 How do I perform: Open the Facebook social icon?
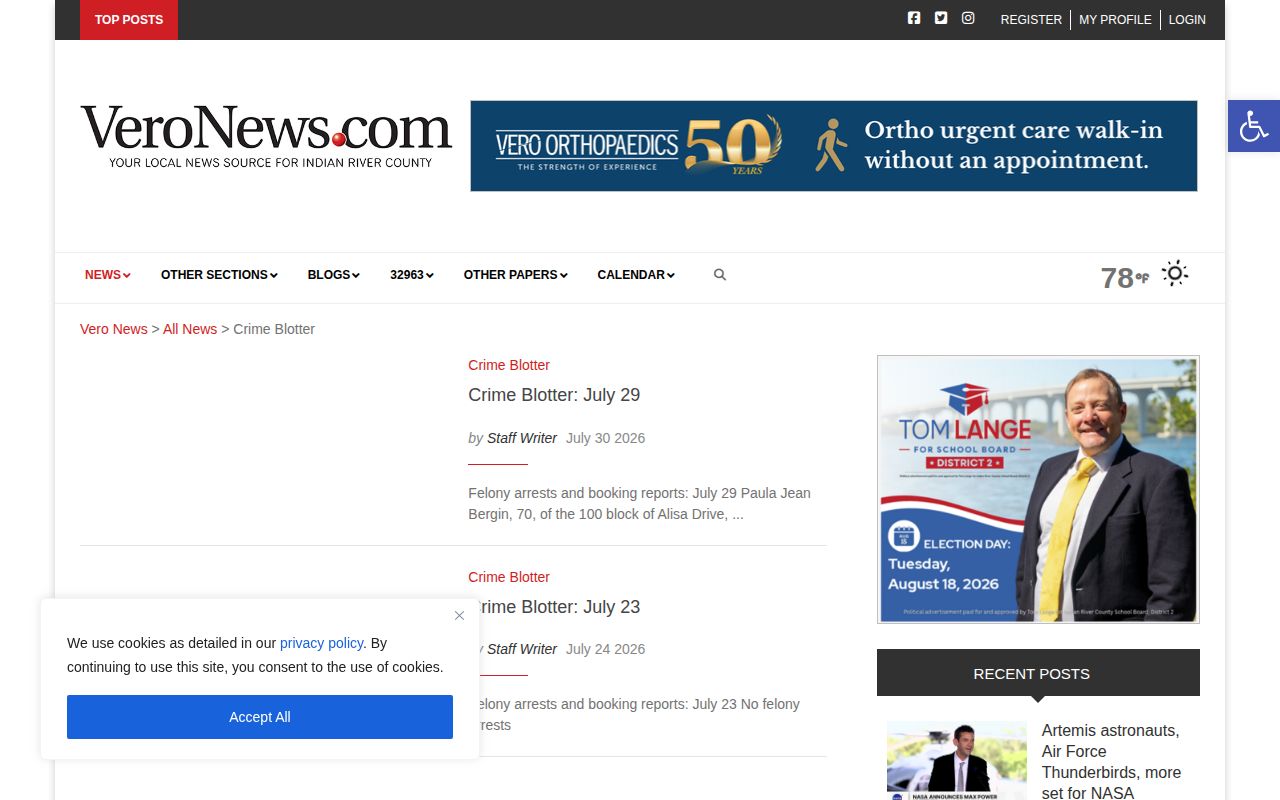click(914, 18)
